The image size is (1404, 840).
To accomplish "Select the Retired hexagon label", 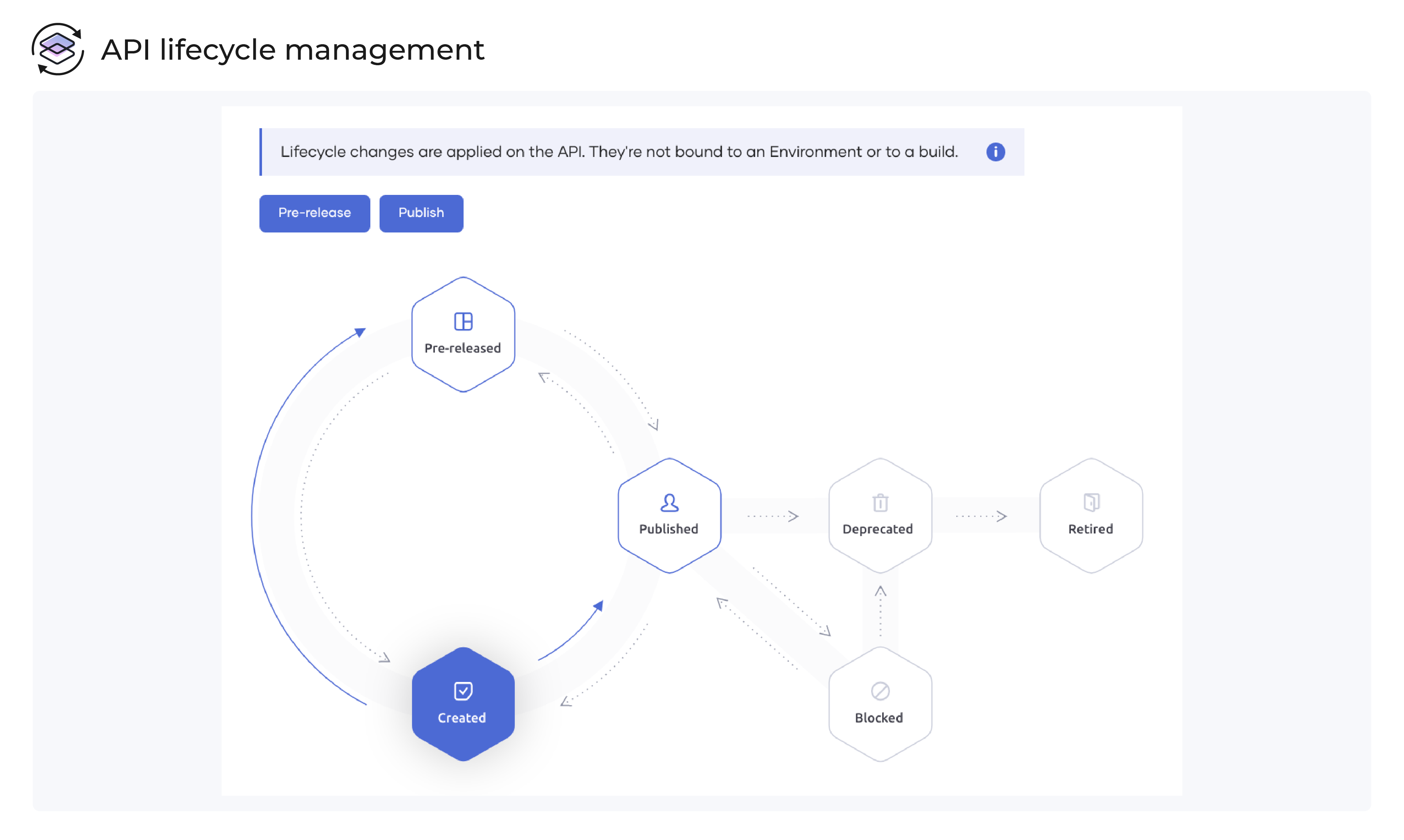I will [1090, 529].
